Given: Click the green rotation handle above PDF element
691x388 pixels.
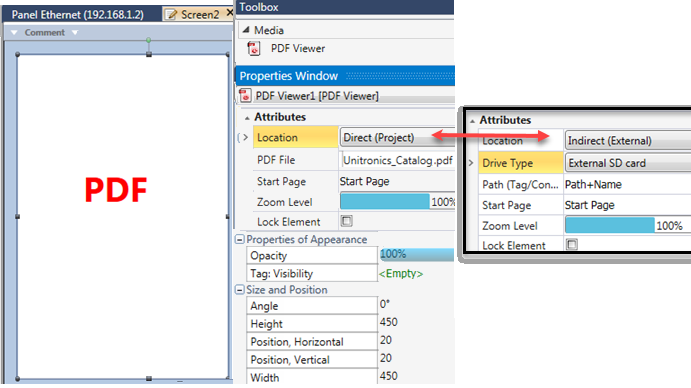Looking at the screenshot, I should pos(149,40).
